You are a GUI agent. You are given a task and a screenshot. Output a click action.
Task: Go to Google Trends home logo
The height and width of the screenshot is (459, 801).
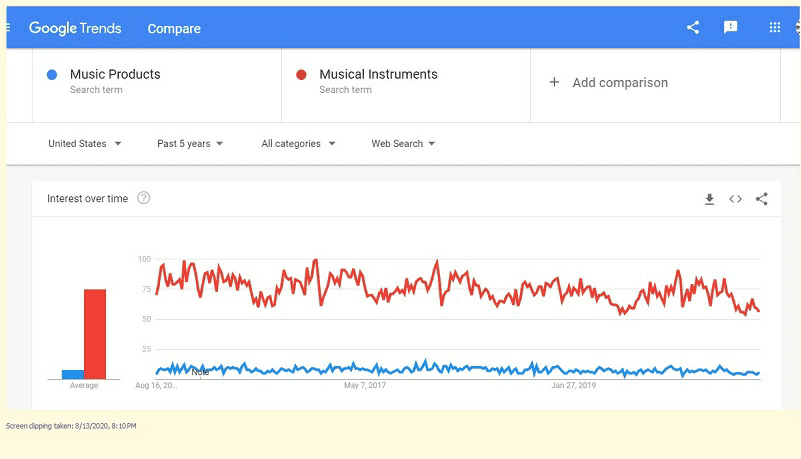pyautogui.click(x=75, y=28)
